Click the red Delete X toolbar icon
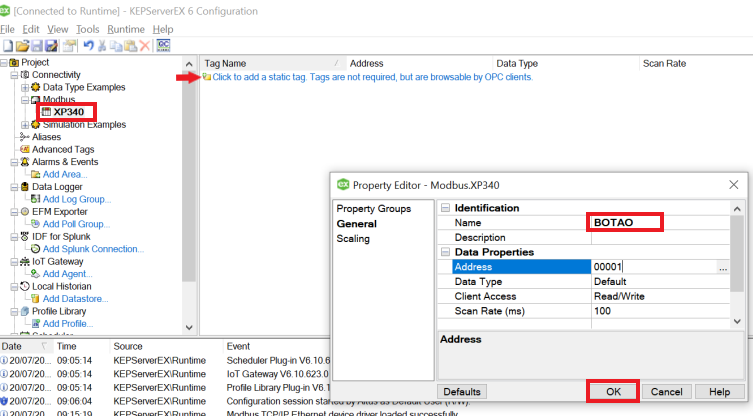This screenshot has height=417, width=753. point(145,46)
